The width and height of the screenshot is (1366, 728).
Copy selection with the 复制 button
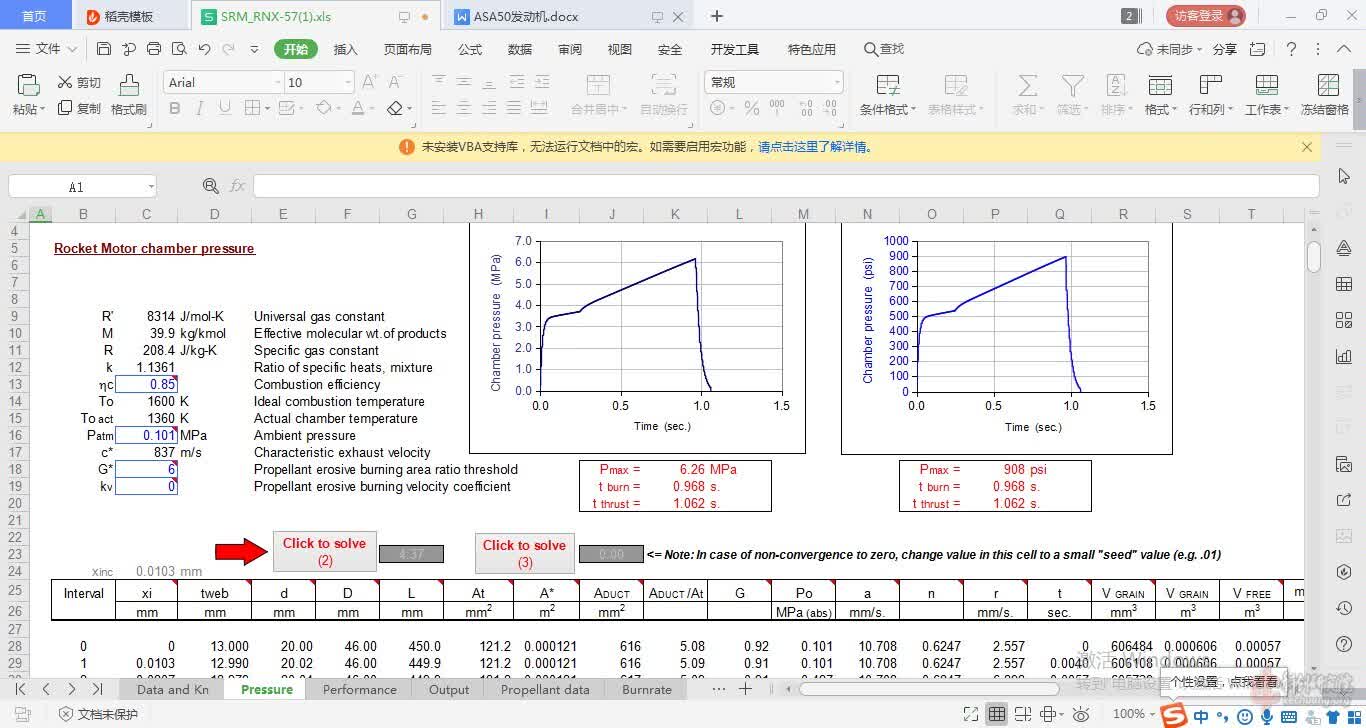[x=80, y=108]
